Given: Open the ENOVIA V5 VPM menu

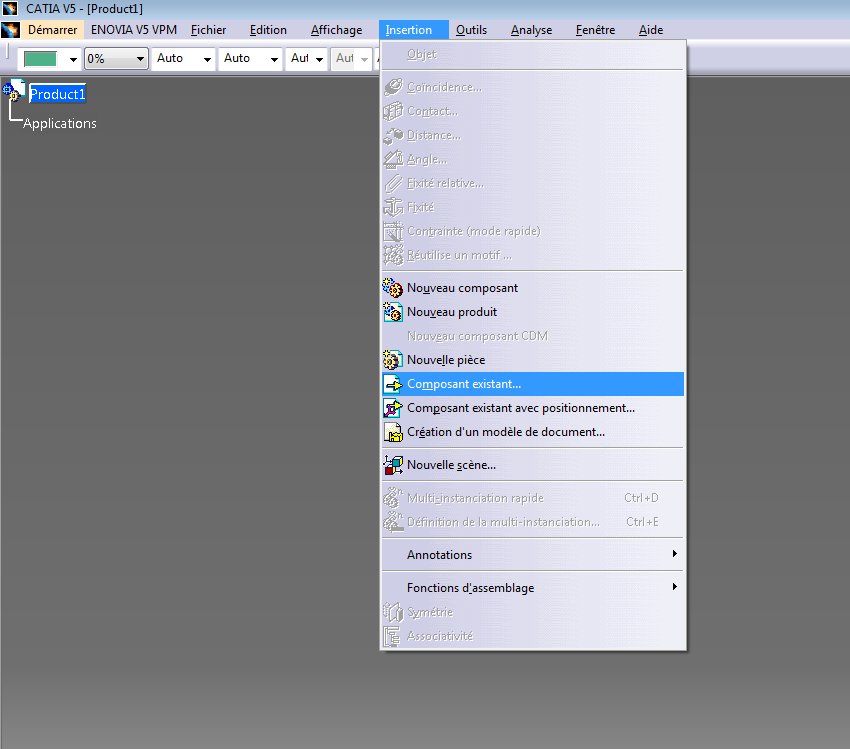Looking at the screenshot, I should 134,30.
